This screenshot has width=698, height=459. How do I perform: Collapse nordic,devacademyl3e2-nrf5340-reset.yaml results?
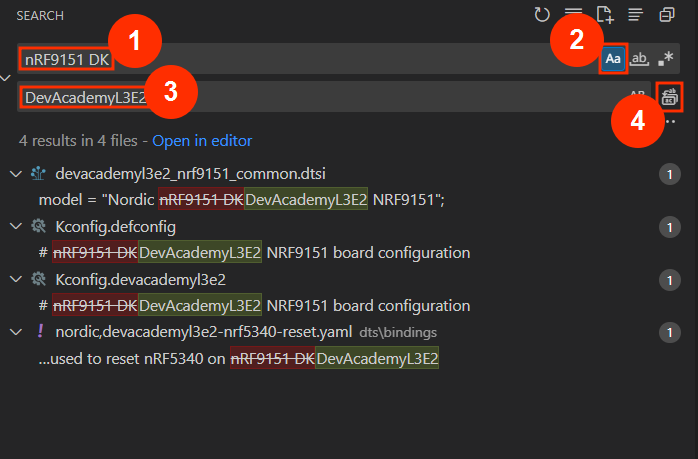point(16,332)
